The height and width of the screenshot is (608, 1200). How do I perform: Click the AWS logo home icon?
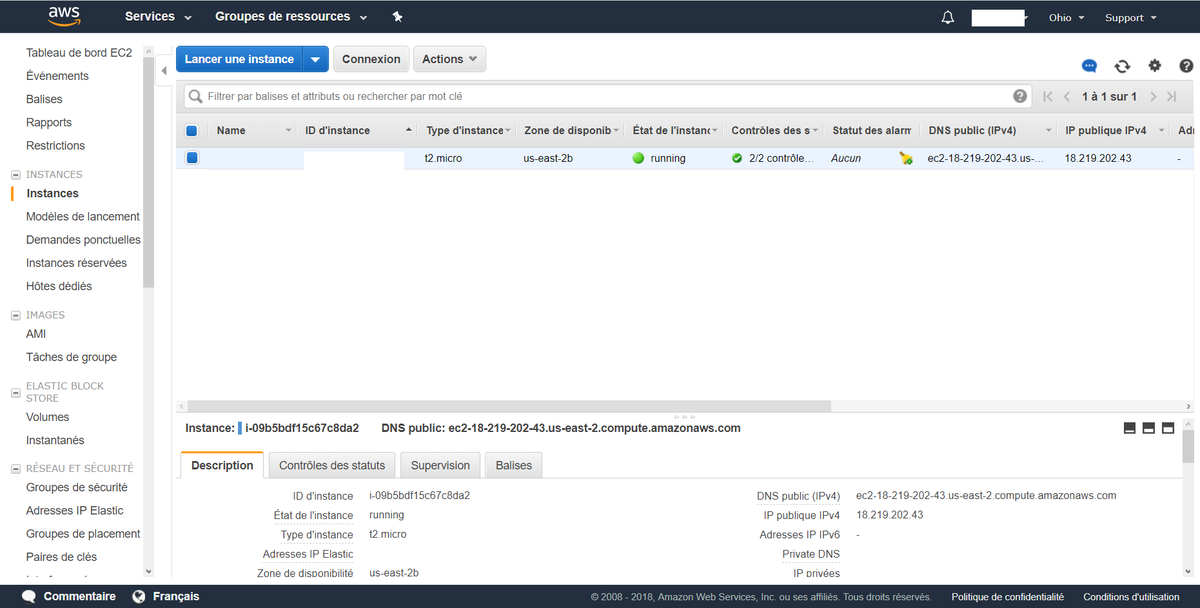pos(64,17)
